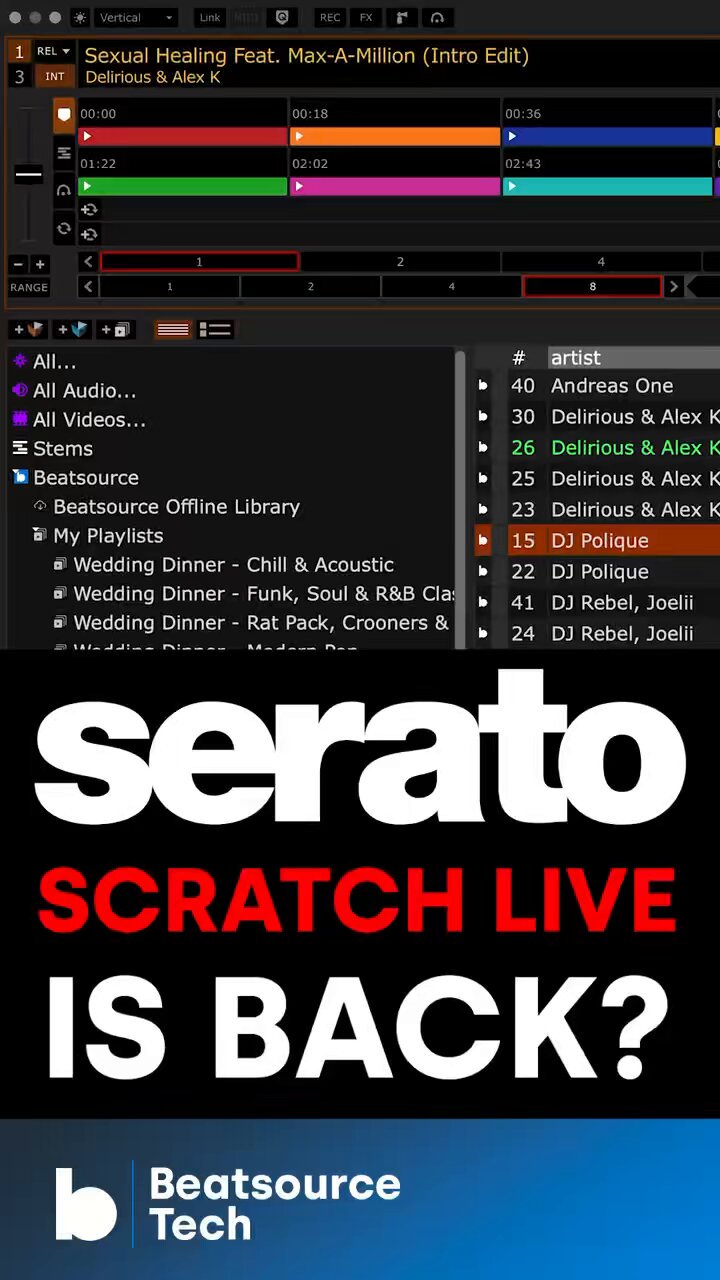Trigger green cue point at 01:22
This screenshot has height=1280, width=720.
point(183,186)
